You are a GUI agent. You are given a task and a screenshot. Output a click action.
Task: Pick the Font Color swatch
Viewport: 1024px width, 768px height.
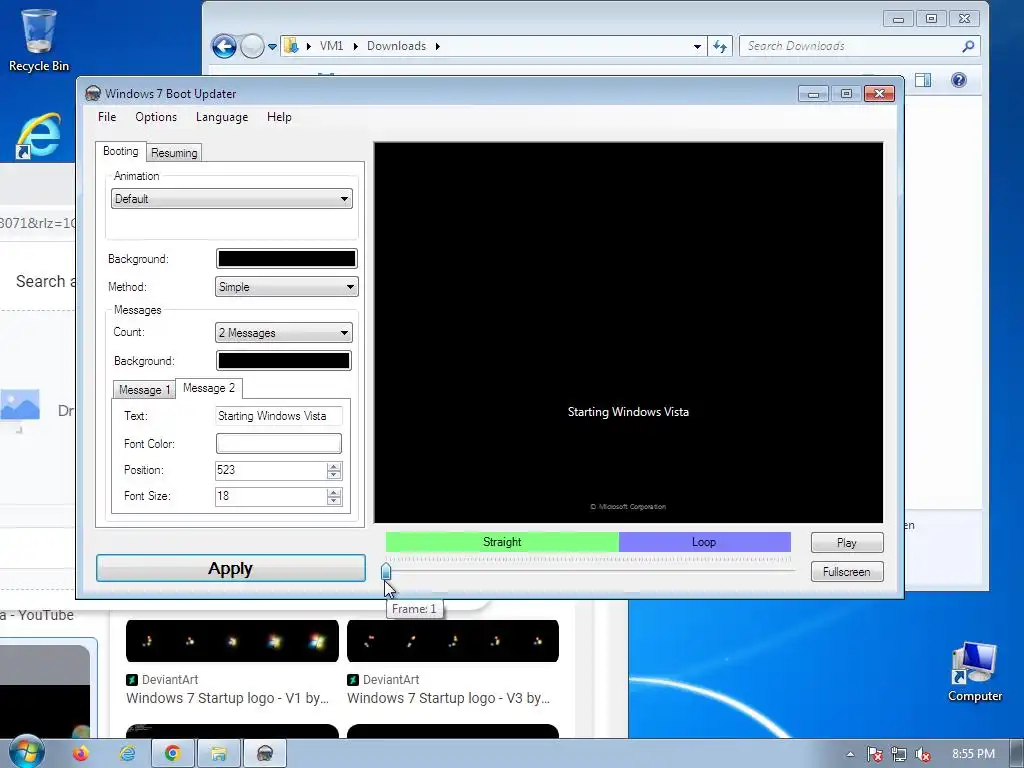pos(279,443)
